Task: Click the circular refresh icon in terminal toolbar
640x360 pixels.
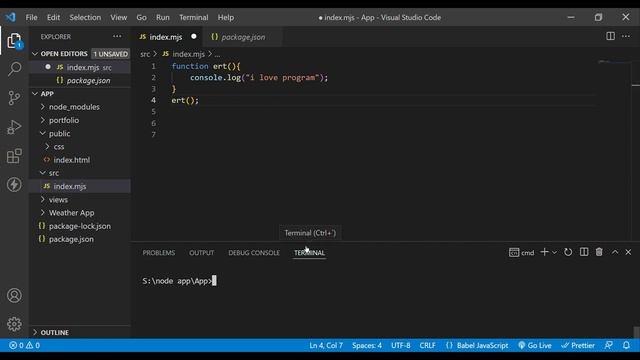Action: (568, 252)
